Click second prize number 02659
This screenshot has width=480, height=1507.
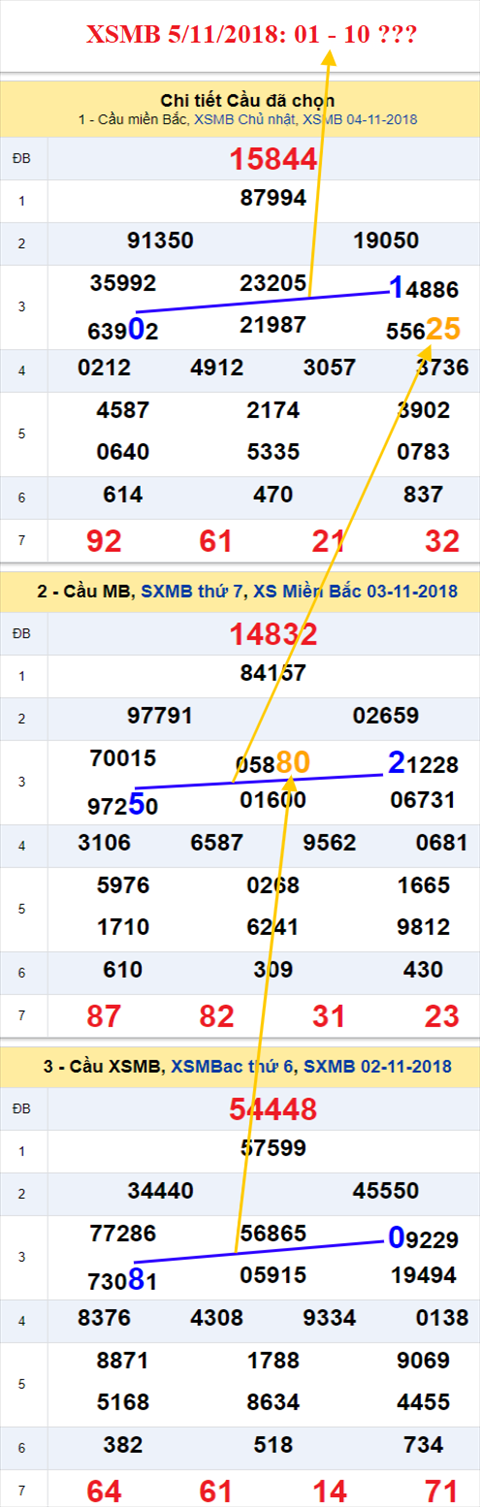tap(385, 715)
